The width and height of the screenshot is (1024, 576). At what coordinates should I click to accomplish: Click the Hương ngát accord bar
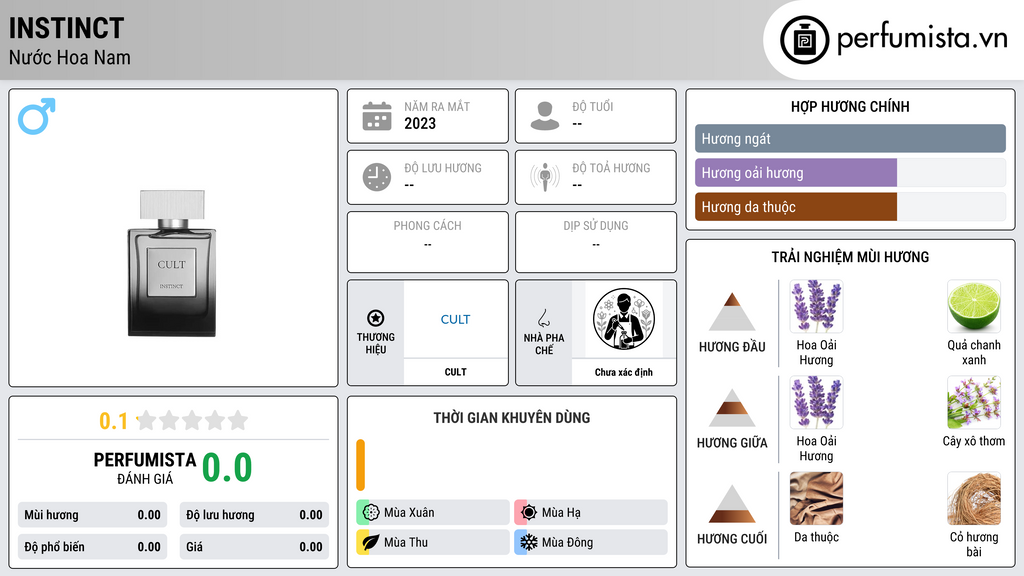point(850,138)
